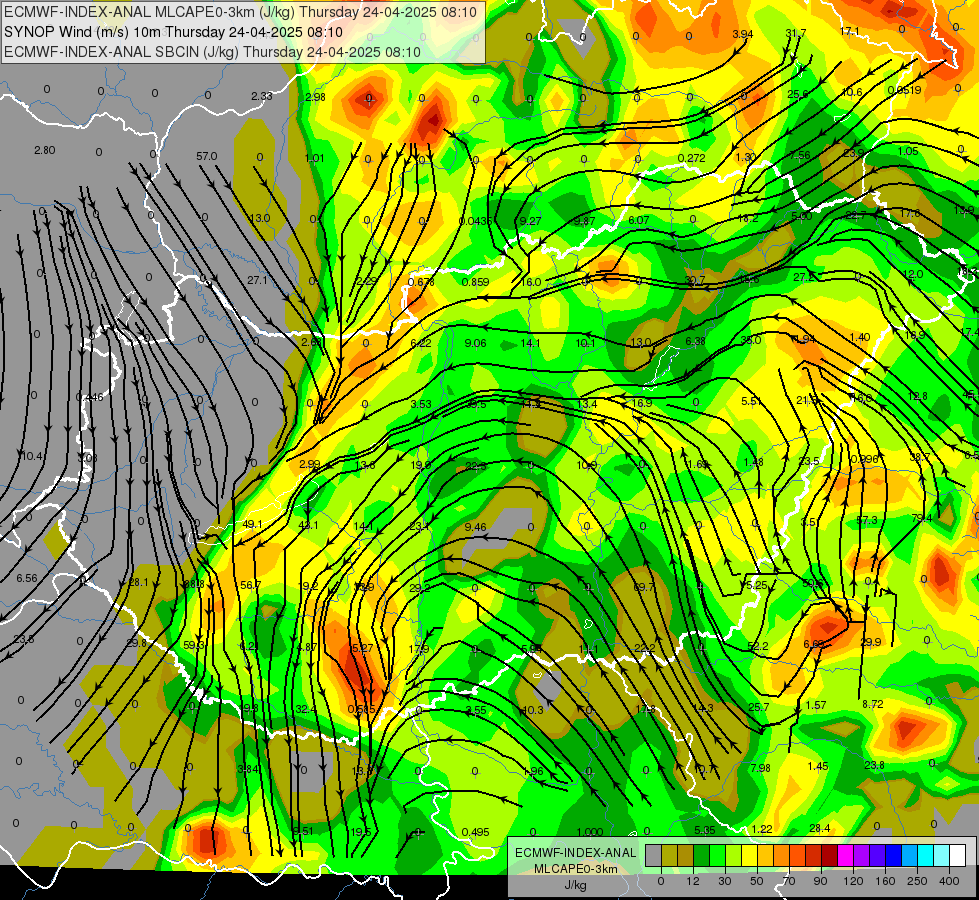Click the 35.0 value on the map

point(751,340)
